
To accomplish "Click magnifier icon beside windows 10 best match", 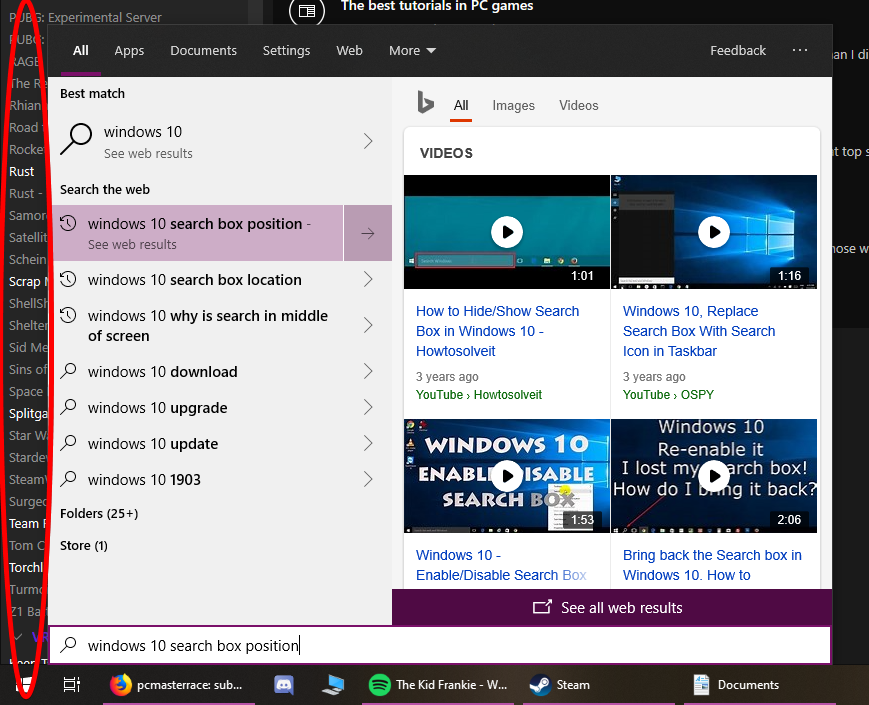I will tap(76, 139).
